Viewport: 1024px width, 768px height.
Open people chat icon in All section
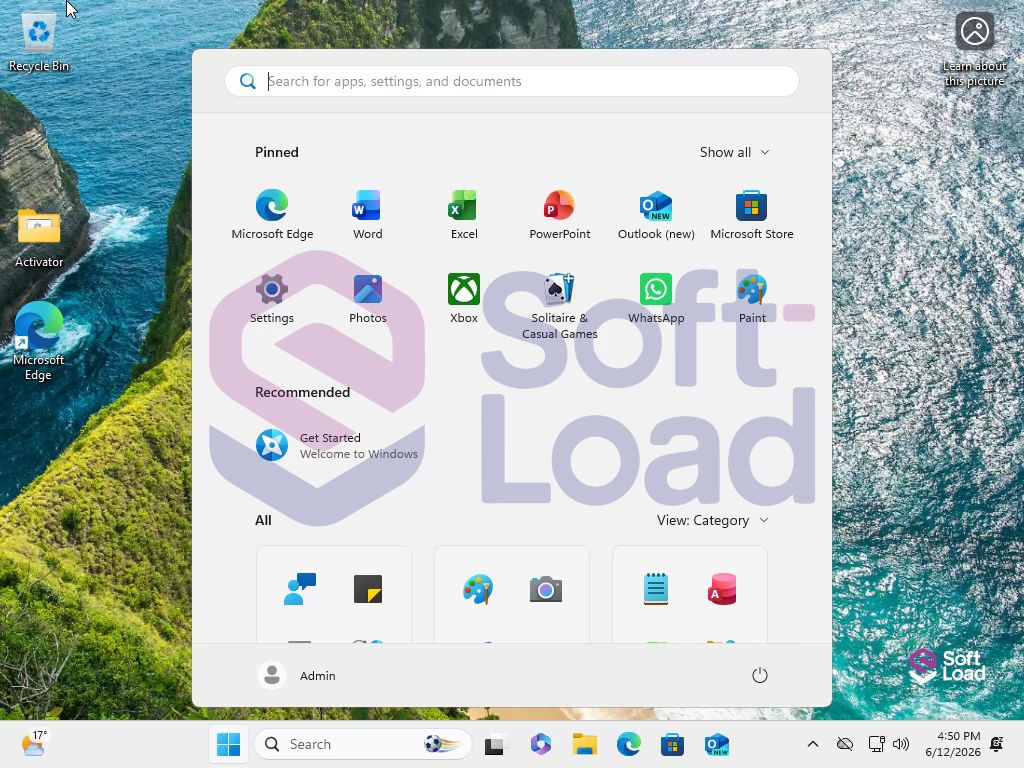(300, 589)
